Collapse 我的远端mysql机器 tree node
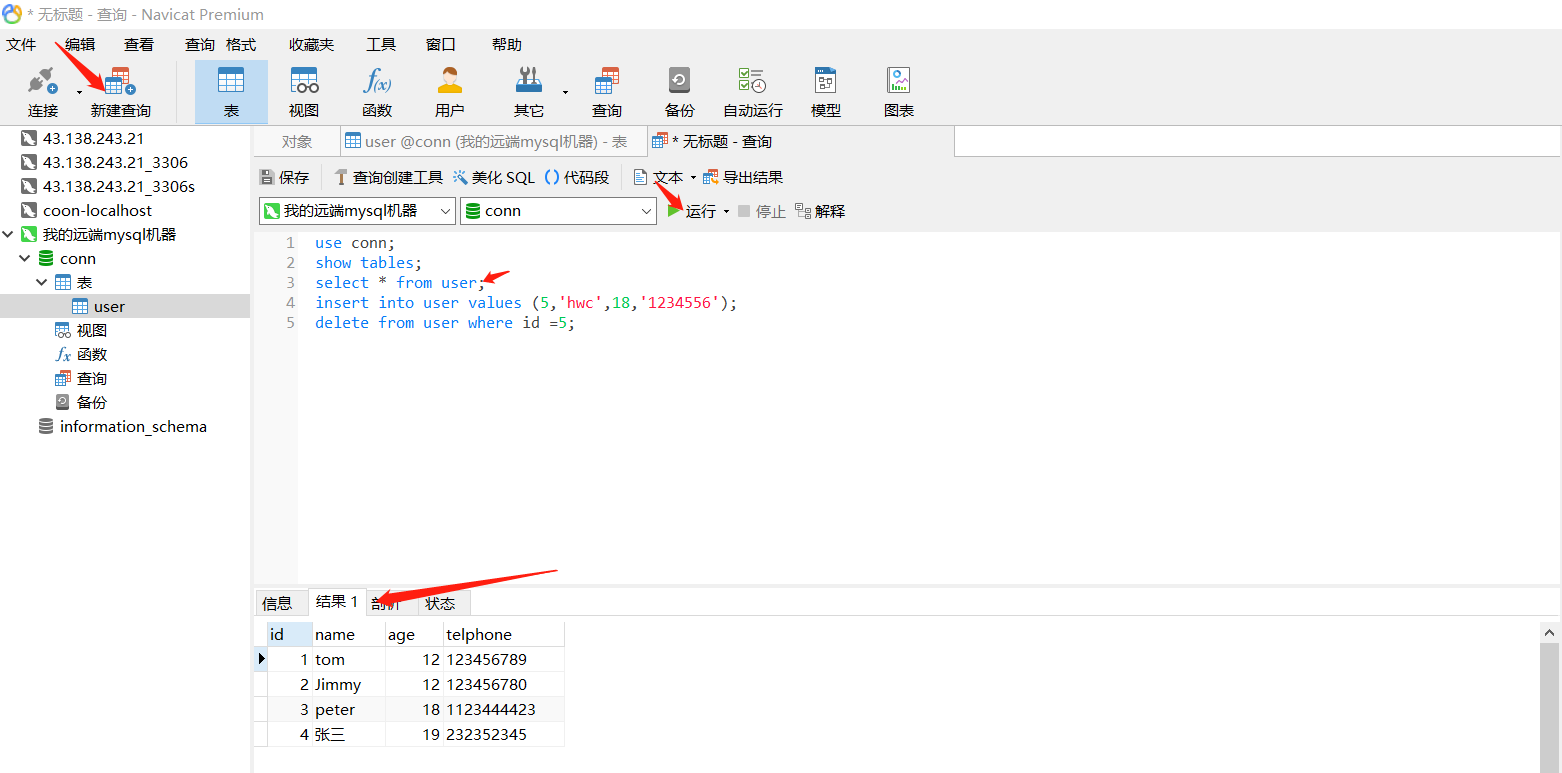 9,234
